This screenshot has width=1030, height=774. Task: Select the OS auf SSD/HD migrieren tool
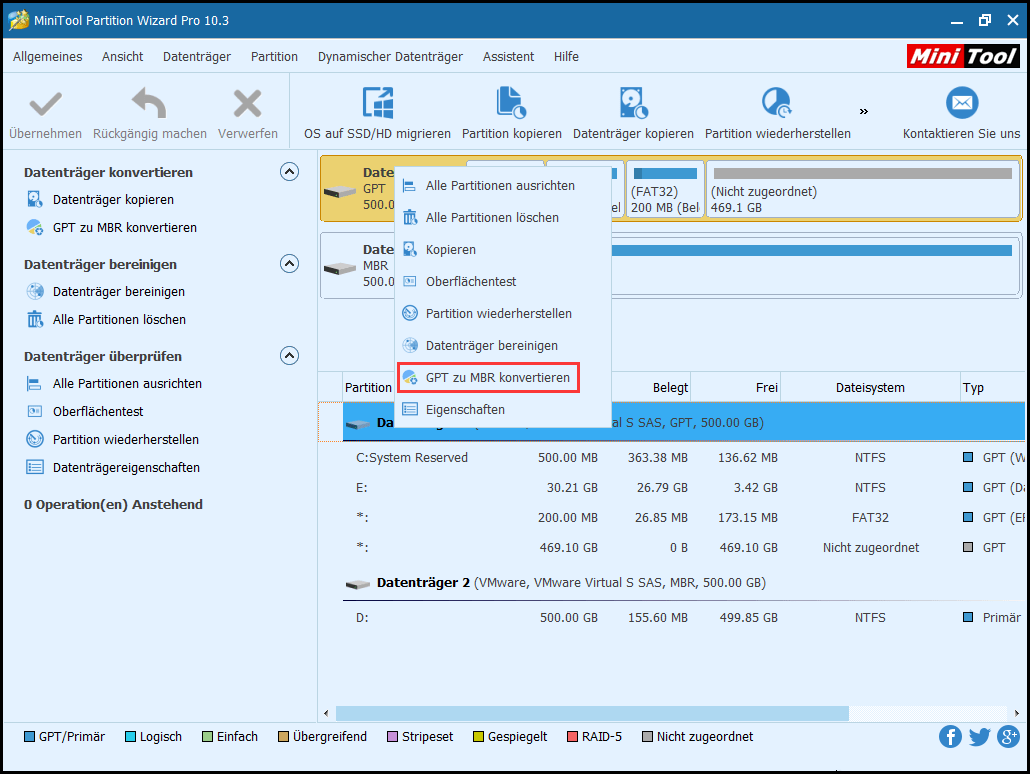[377, 110]
